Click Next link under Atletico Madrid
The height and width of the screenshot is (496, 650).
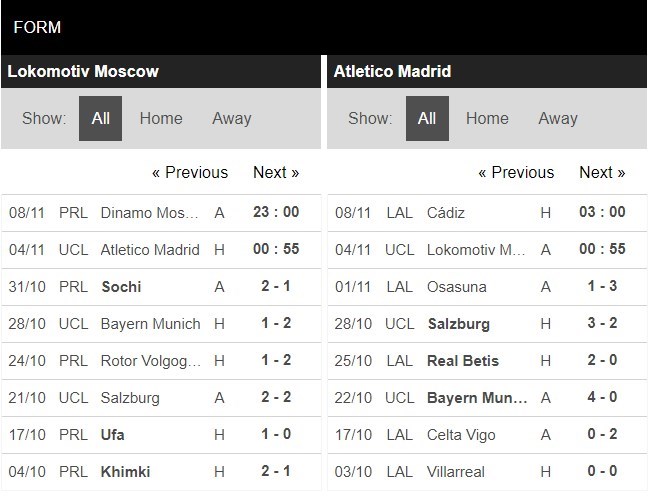point(602,172)
